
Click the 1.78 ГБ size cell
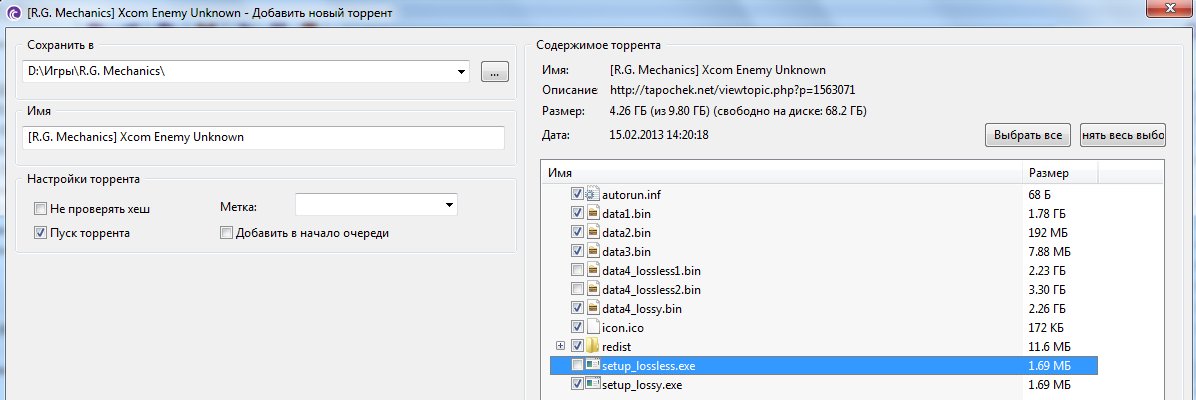point(1046,213)
